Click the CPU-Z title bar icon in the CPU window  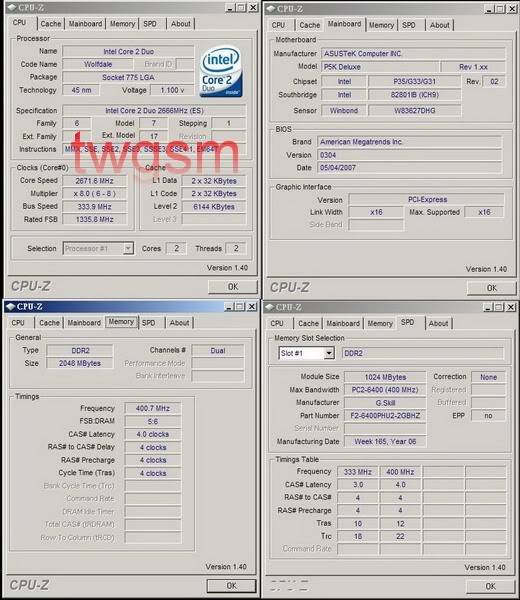point(11,7)
